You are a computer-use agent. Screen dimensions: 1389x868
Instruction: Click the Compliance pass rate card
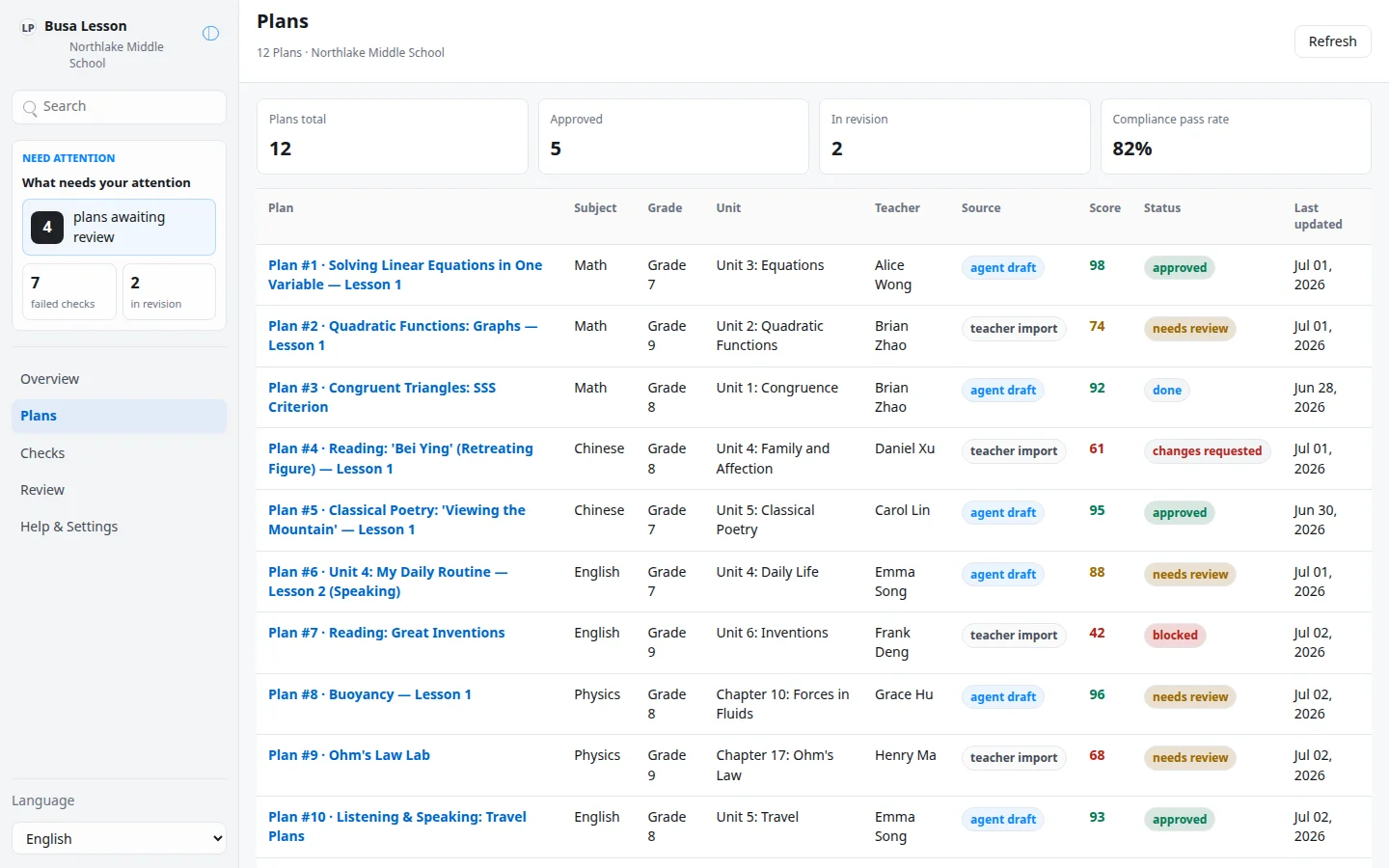coord(1236,136)
